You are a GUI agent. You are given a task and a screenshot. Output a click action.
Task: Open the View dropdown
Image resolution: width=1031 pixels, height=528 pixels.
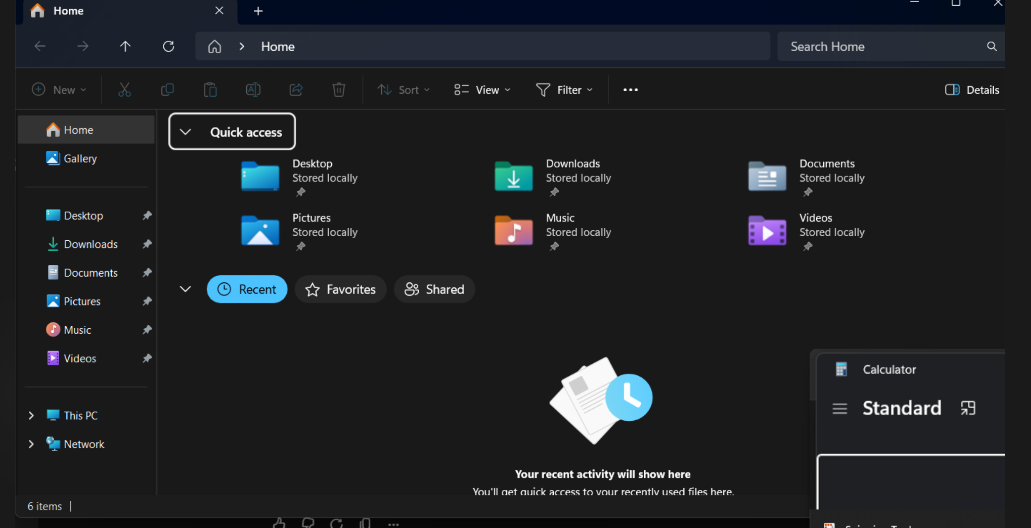tap(483, 90)
